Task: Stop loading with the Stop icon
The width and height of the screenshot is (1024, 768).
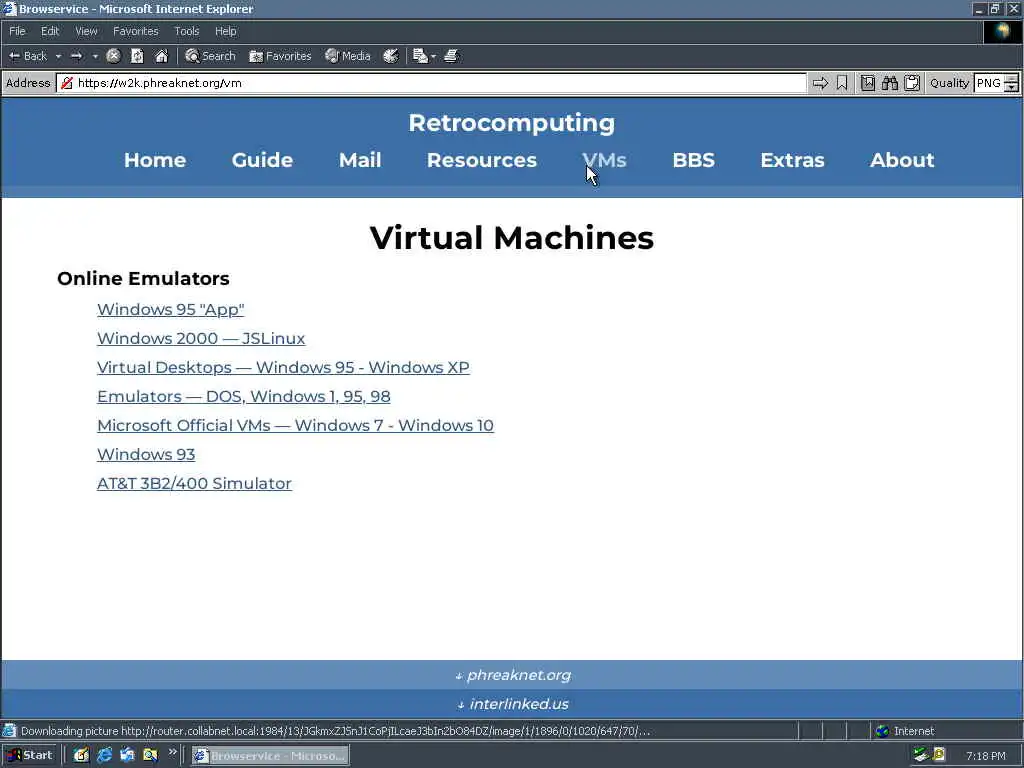Action: (x=114, y=56)
